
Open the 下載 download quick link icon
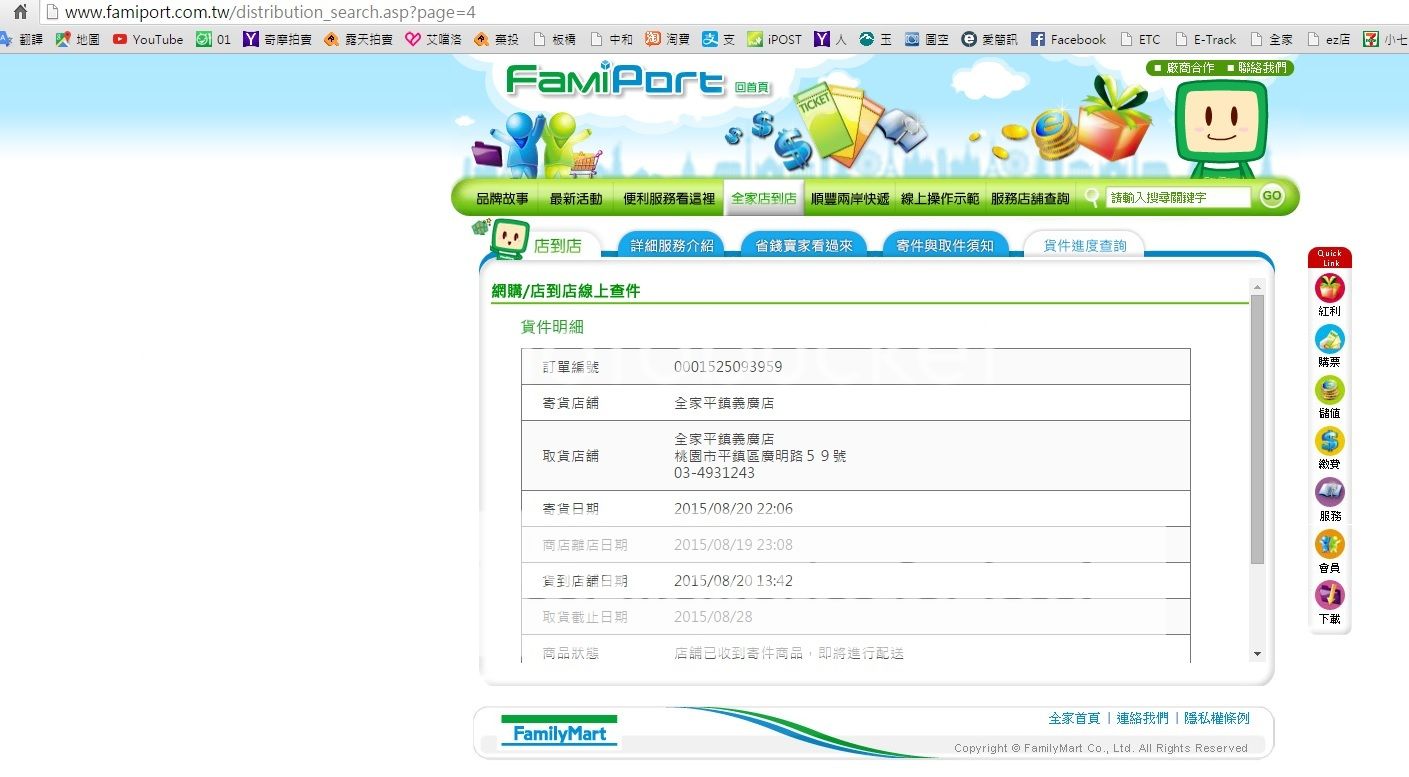[x=1329, y=596]
